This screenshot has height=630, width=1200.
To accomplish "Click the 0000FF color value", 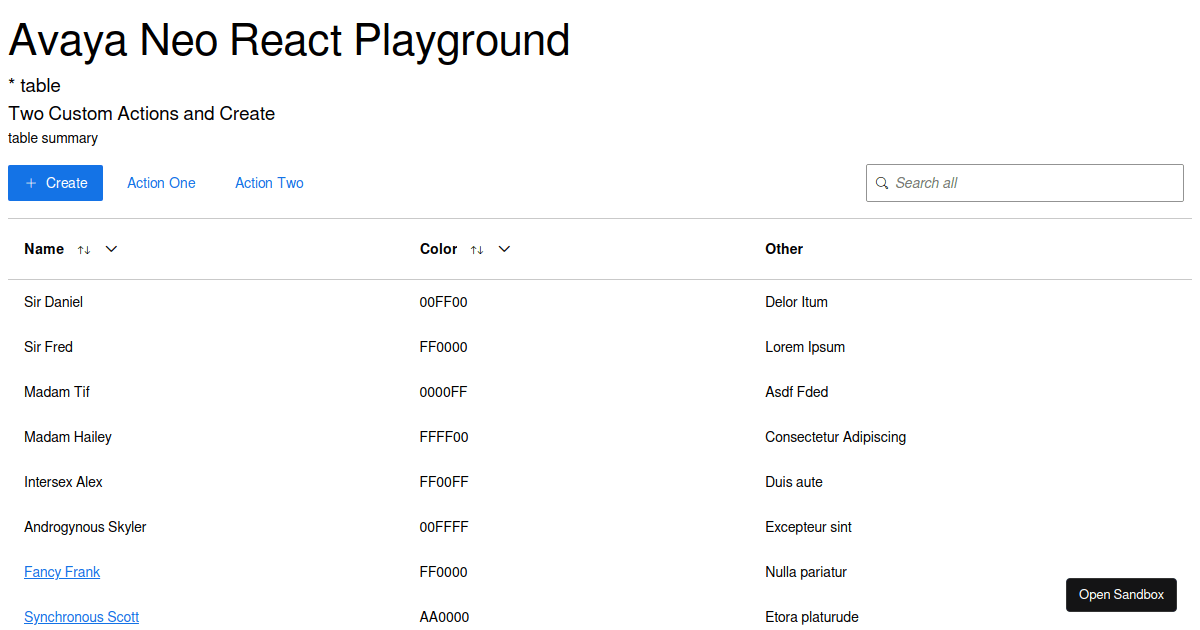I will coord(443,392).
